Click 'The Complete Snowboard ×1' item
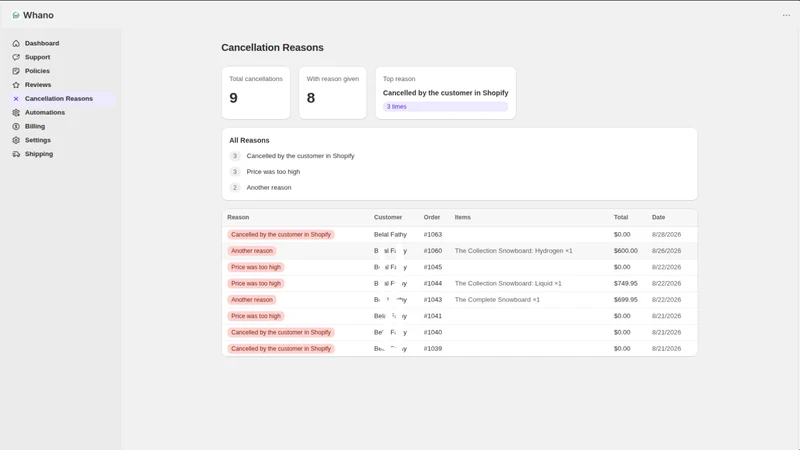Image resolution: width=800 pixels, height=450 pixels. (x=497, y=300)
